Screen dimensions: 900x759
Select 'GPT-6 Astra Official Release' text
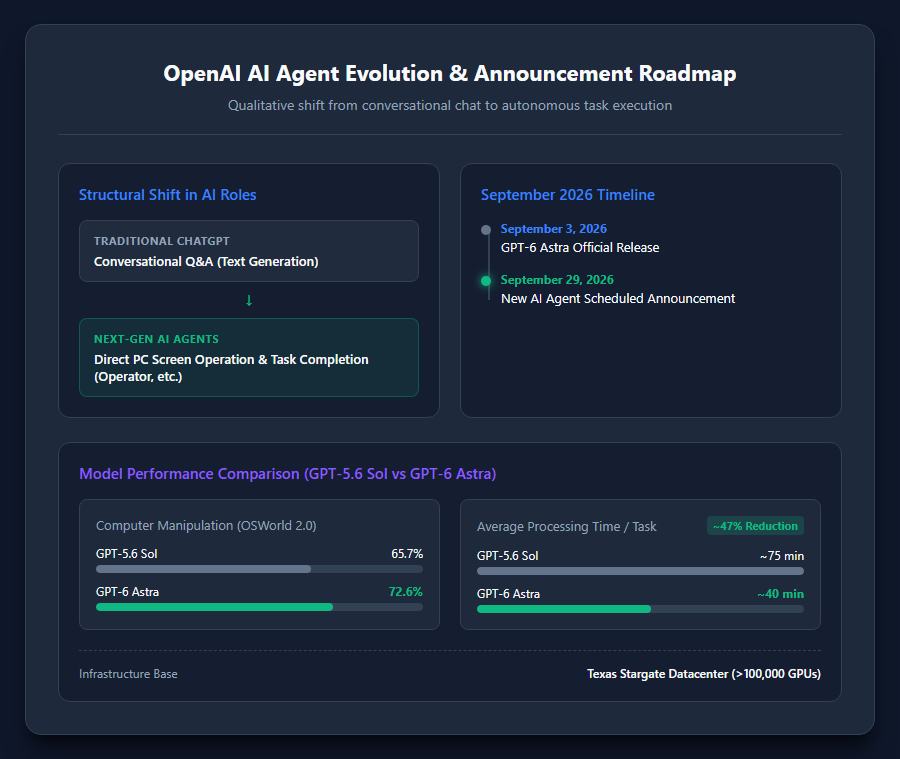tap(580, 247)
